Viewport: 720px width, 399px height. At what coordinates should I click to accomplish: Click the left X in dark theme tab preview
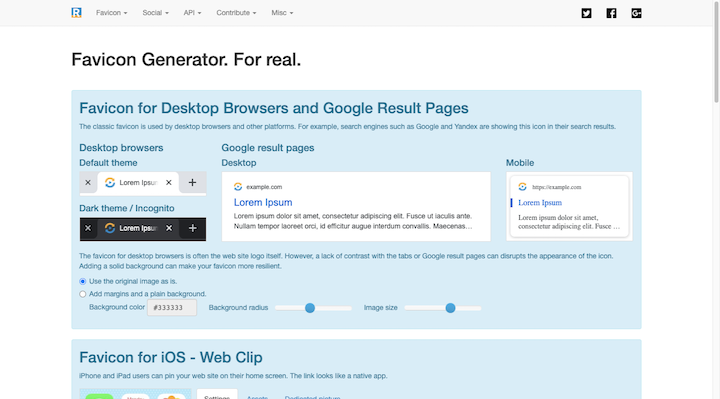click(88, 228)
